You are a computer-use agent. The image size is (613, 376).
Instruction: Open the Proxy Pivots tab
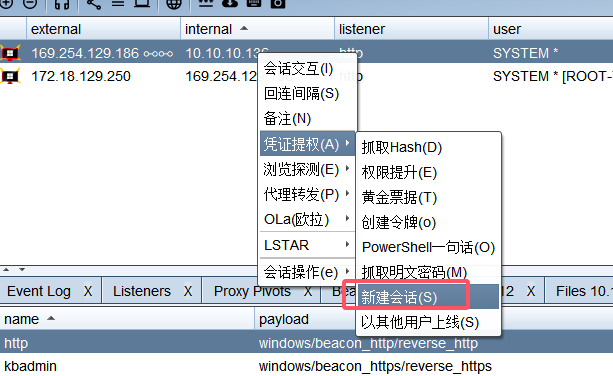252,291
